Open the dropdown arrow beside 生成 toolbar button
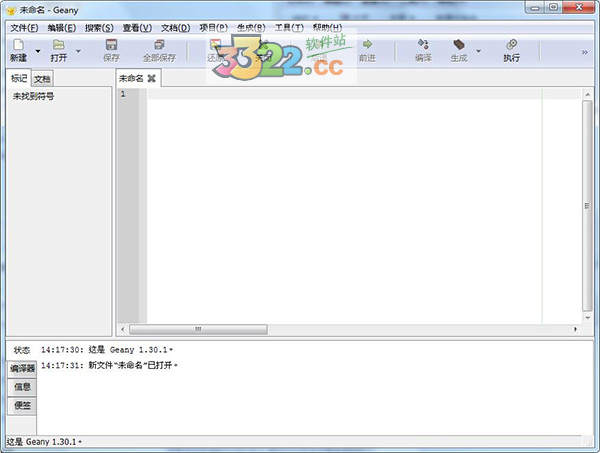600x453 pixels. click(x=478, y=51)
